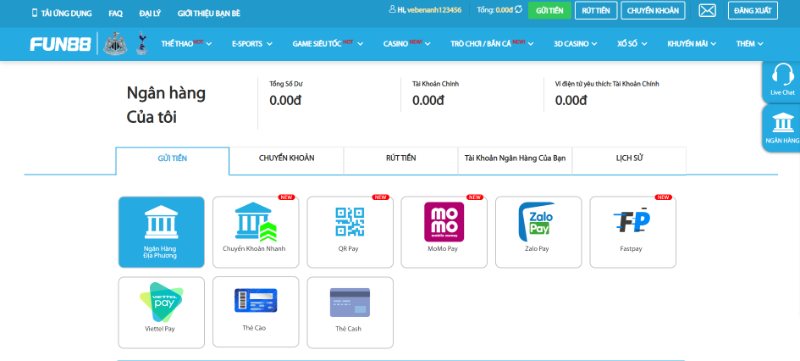The width and height of the screenshot is (800, 361).
Task: Open the Tải Ứng Dụng link
Action: point(62,13)
